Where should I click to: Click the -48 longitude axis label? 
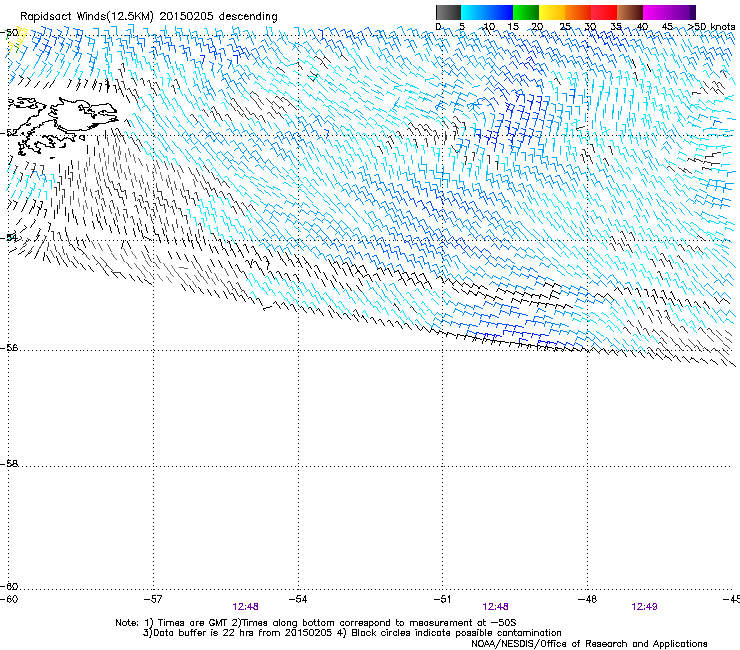tap(587, 599)
